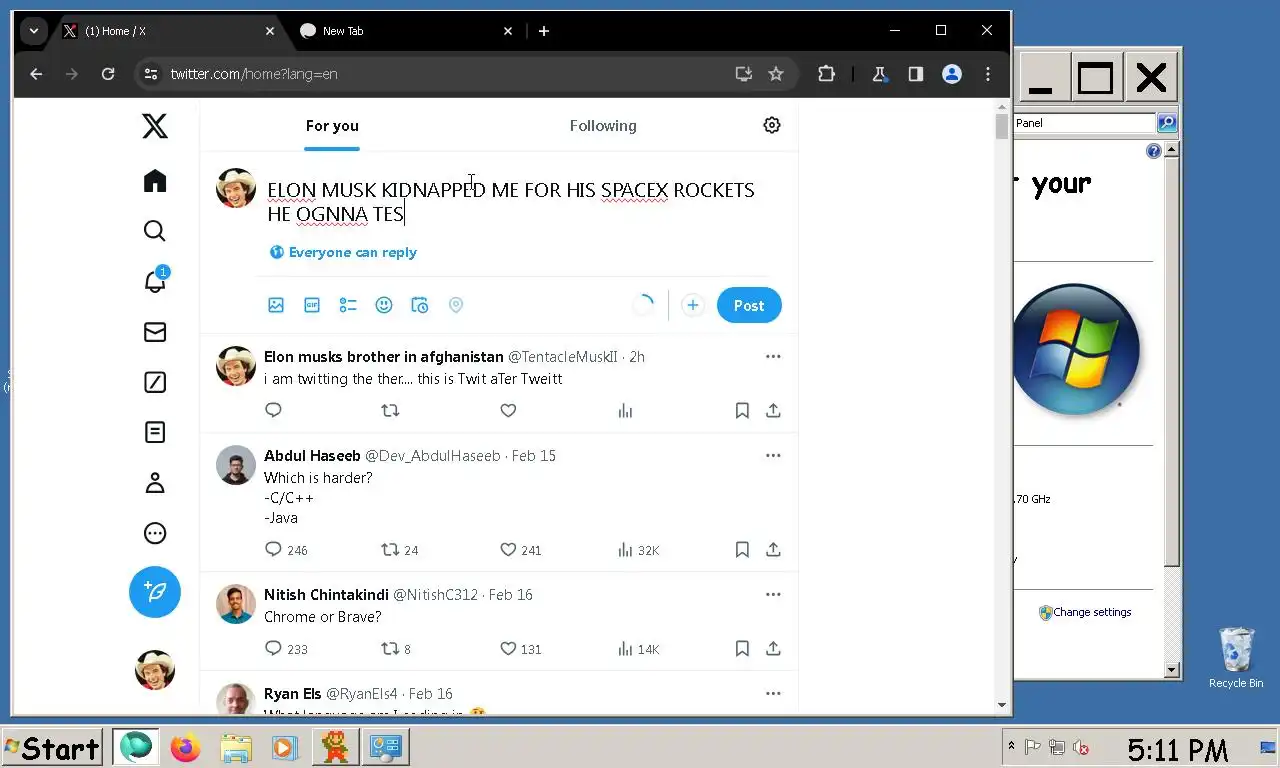Viewport: 1280px width, 768px height.
Task: Open Firefox from the taskbar
Action: point(185,747)
